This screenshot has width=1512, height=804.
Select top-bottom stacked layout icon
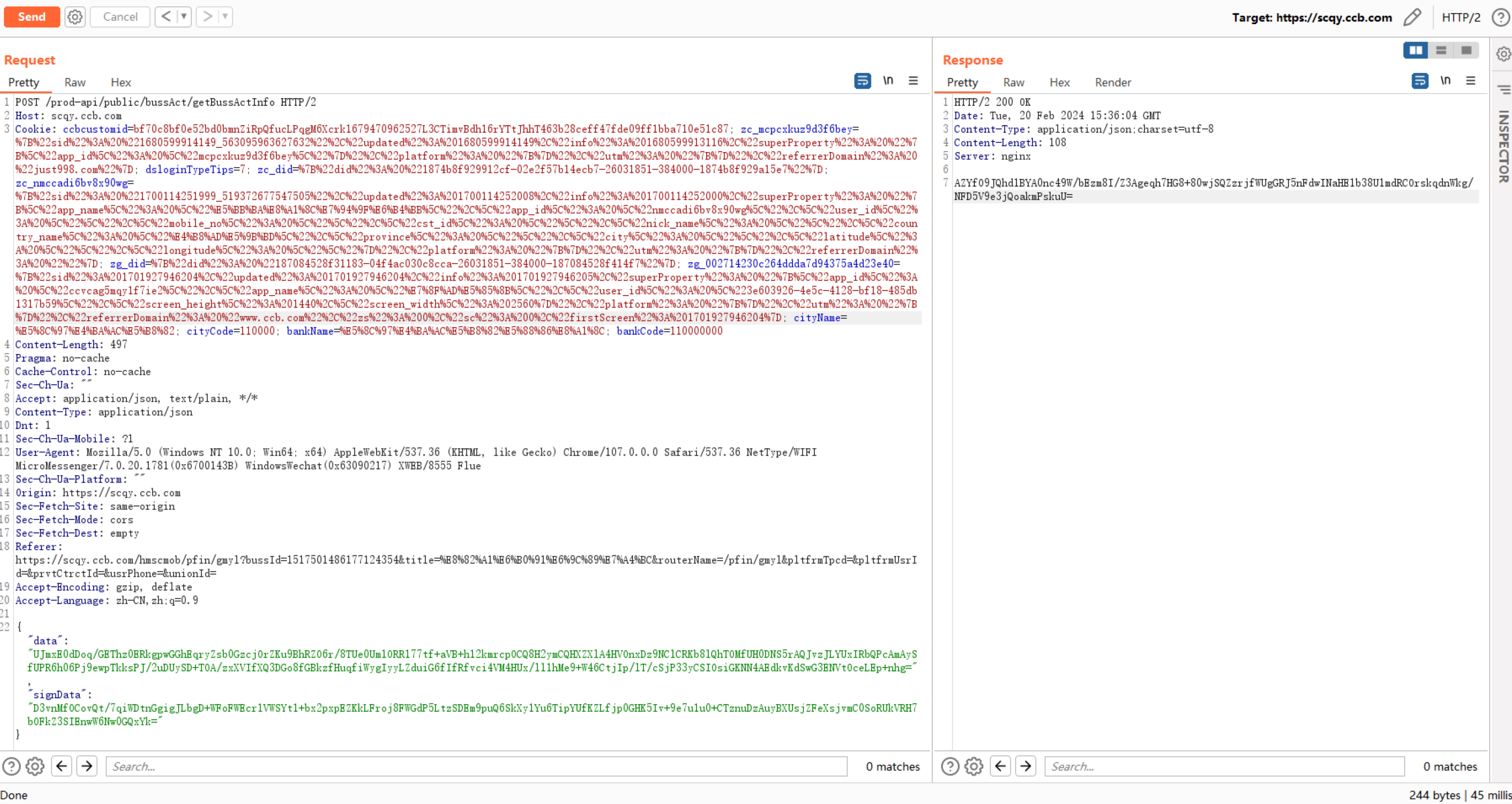[1440, 50]
